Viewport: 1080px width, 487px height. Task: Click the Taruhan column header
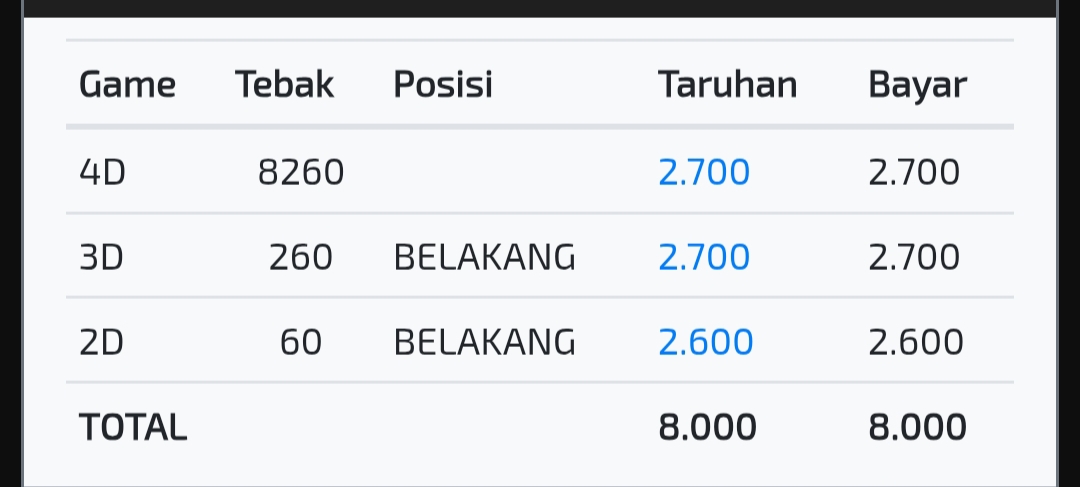(x=727, y=85)
